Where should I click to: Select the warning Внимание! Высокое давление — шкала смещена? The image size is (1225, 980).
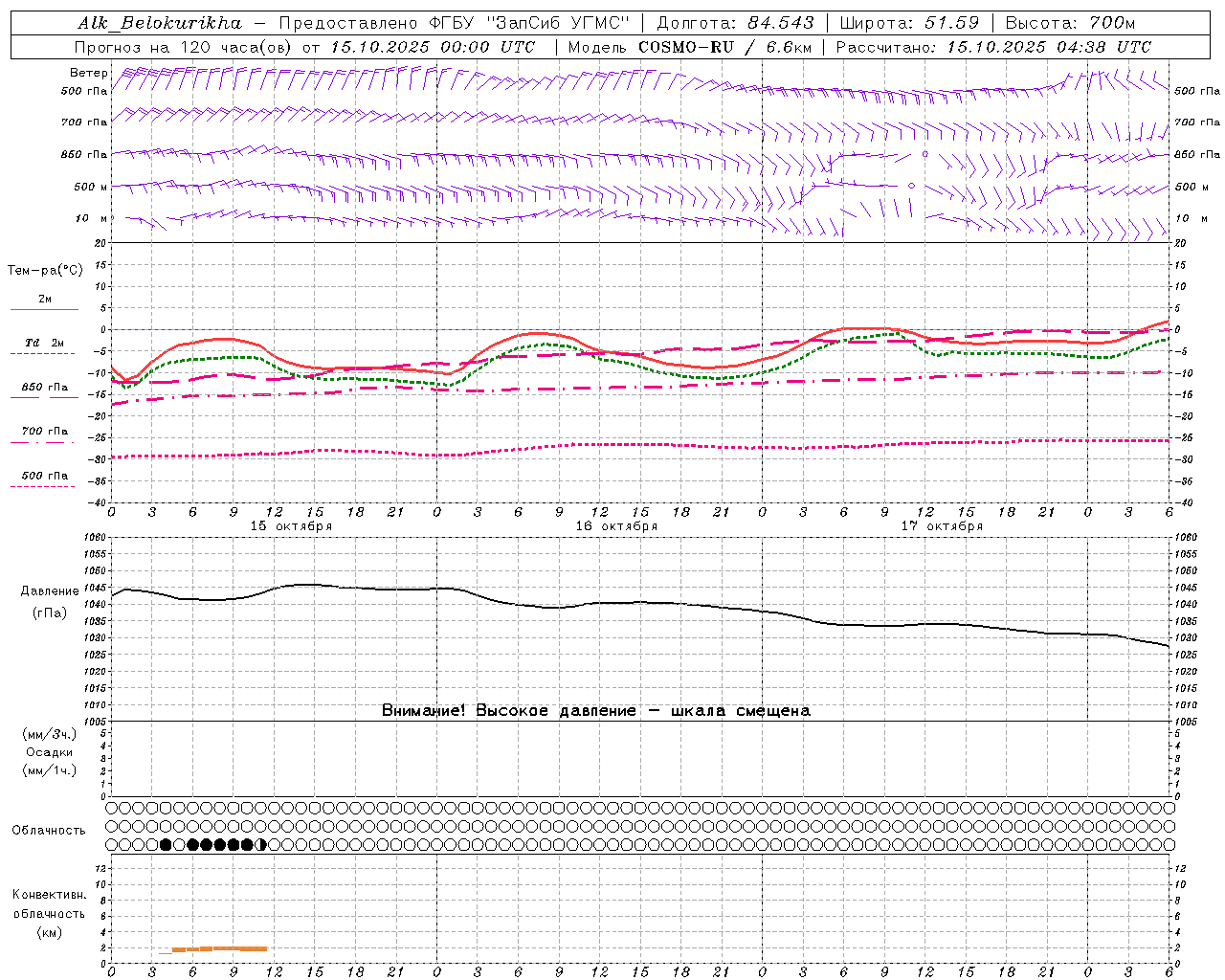point(596,711)
